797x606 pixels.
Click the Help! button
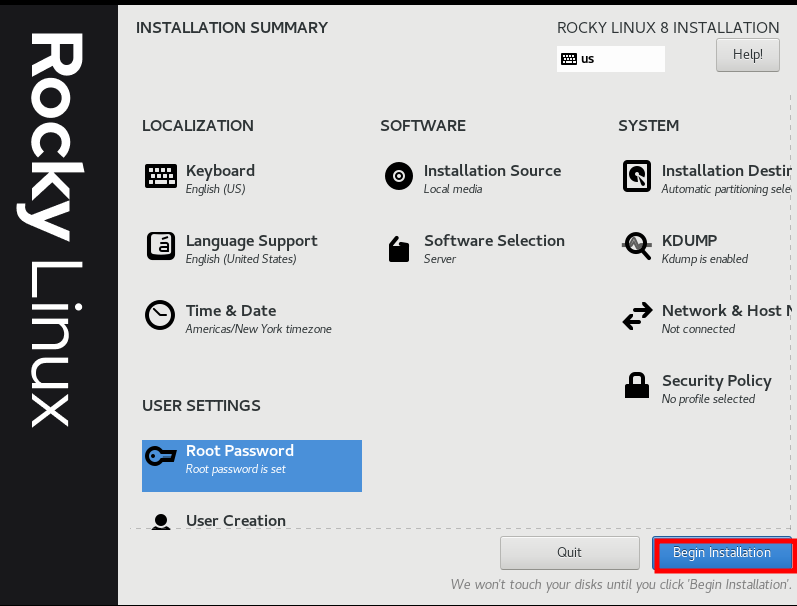coord(748,55)
